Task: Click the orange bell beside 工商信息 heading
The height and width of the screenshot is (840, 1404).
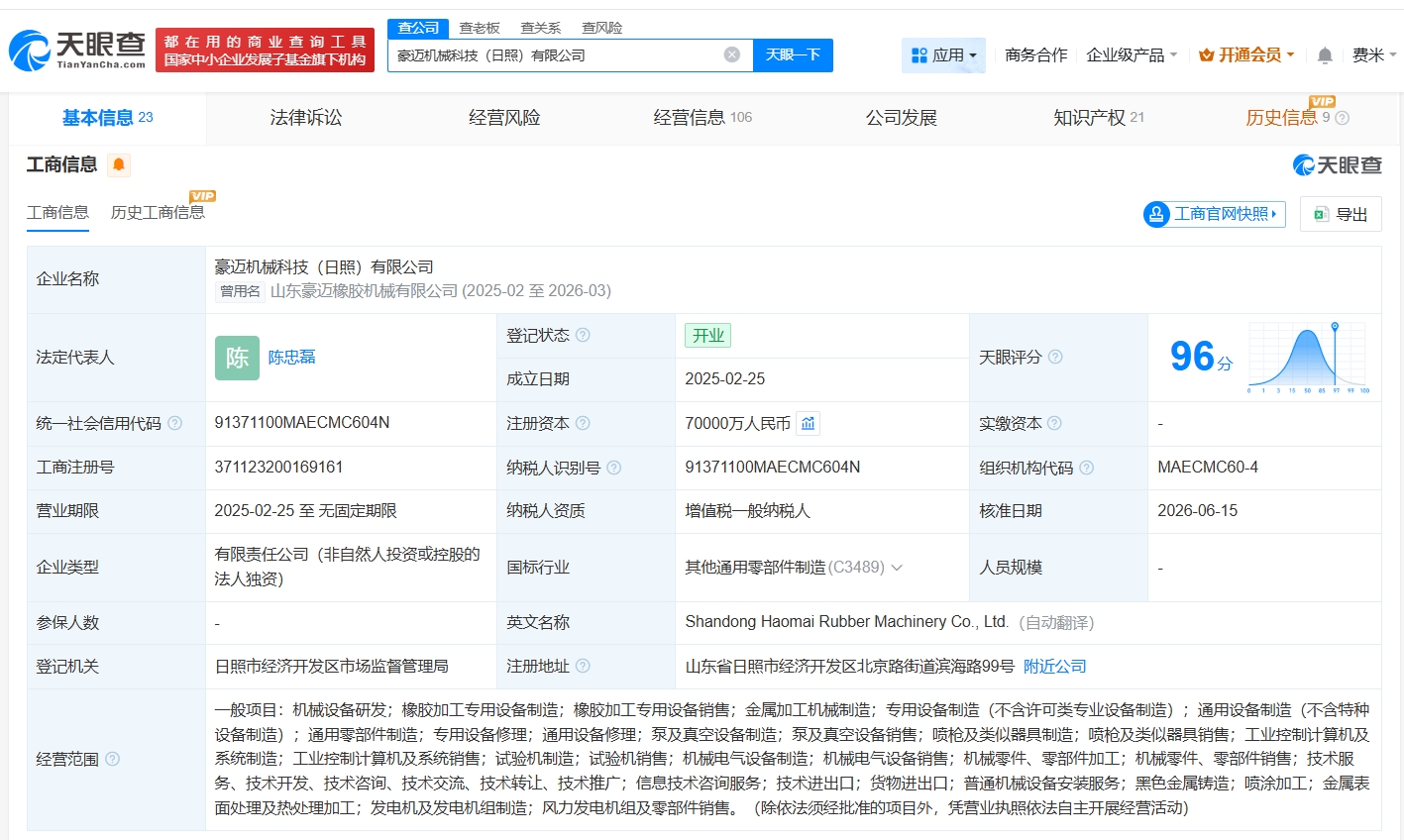Action: click(x=119, y=164)
